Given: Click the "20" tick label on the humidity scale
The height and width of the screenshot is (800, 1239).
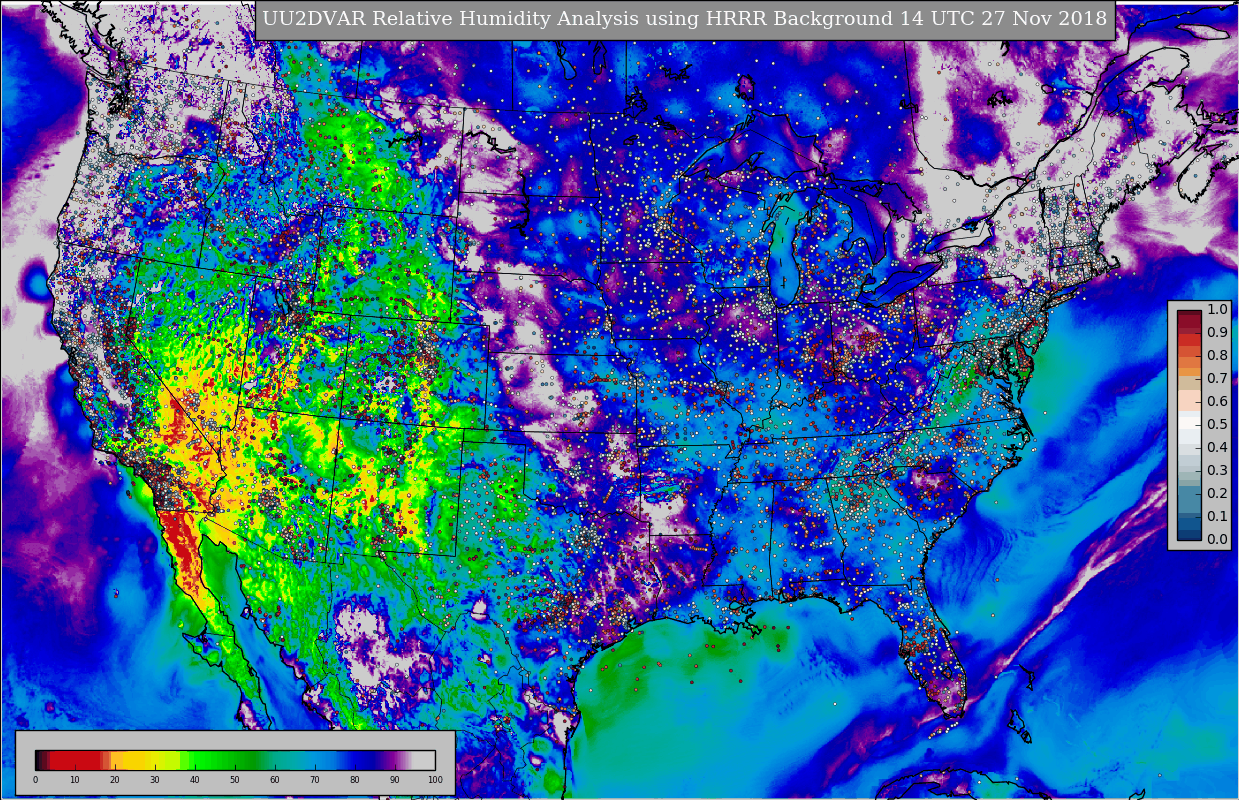Looking at the screenshot, I should [115, 780].
